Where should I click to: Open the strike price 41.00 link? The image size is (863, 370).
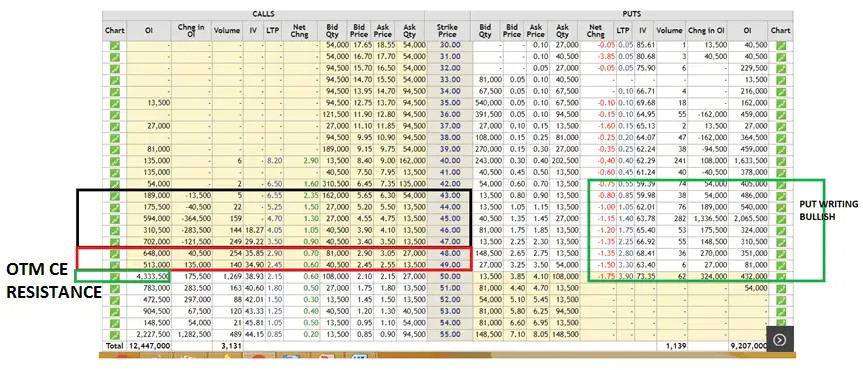[x=450, y=172]
